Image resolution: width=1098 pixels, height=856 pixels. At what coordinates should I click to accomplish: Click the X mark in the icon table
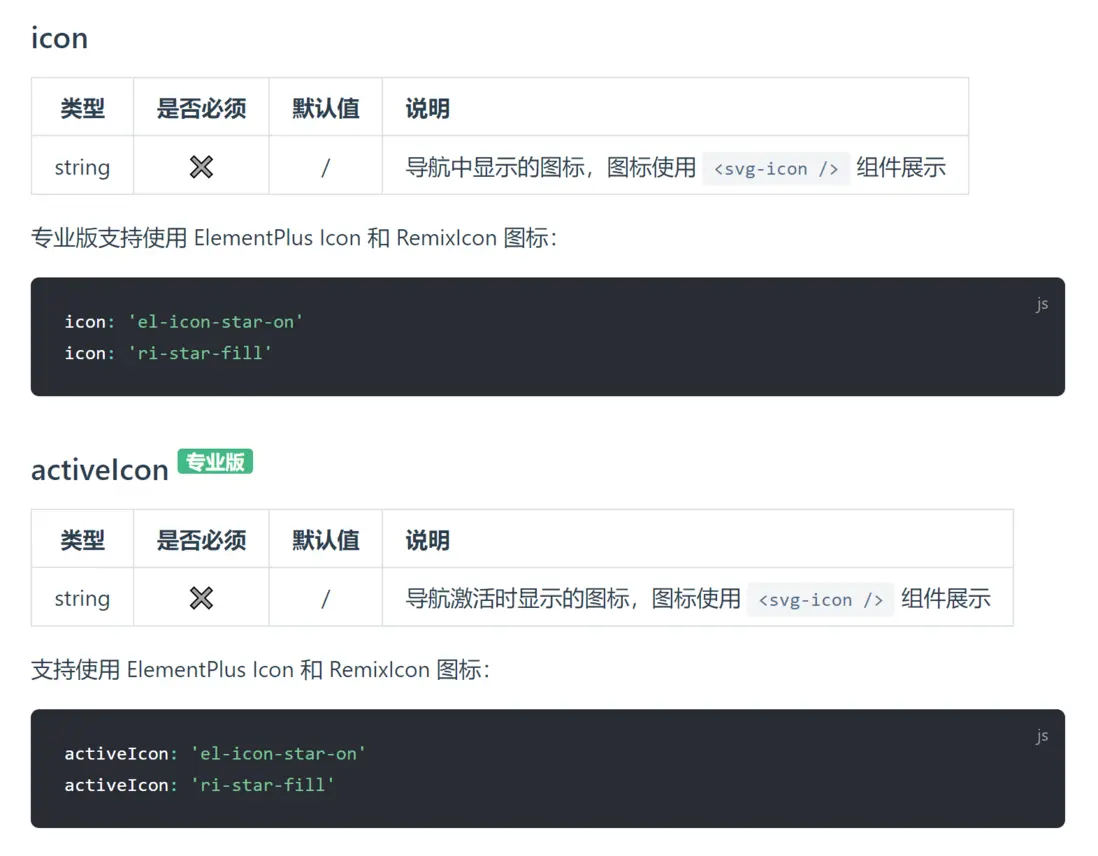click(201, 167)
